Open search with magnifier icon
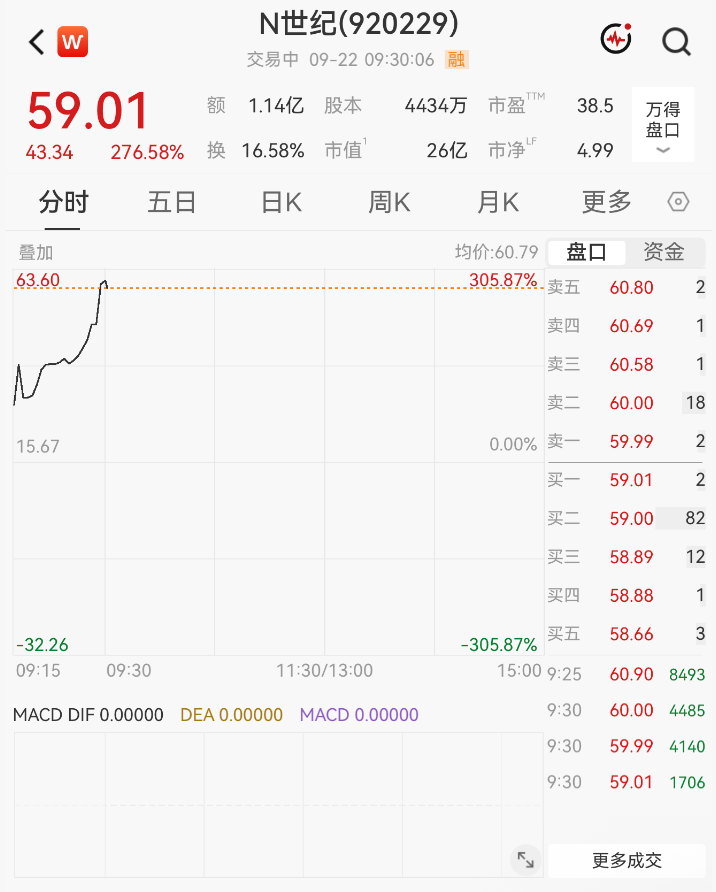 point(676,42)
